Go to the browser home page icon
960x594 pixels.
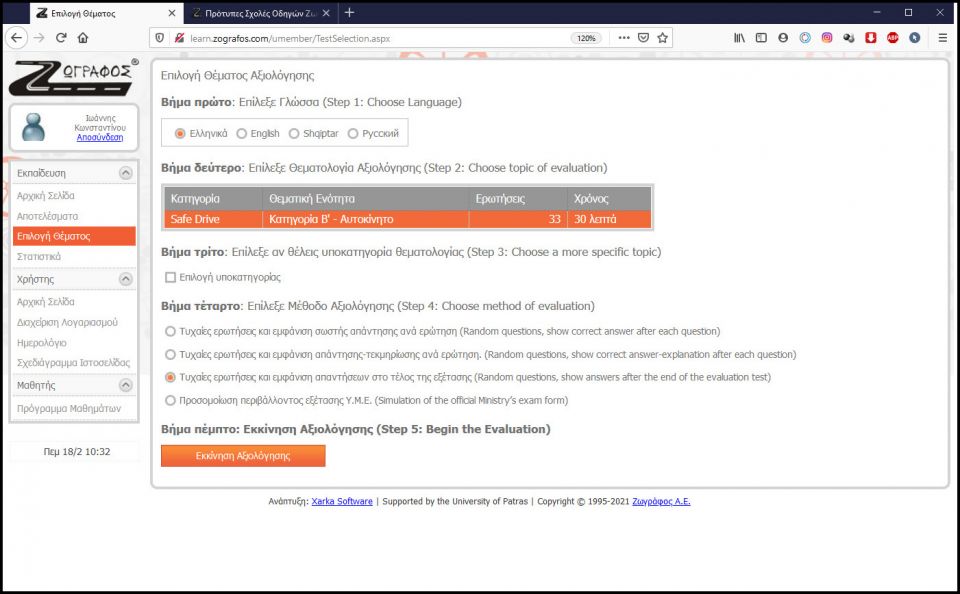83,38
